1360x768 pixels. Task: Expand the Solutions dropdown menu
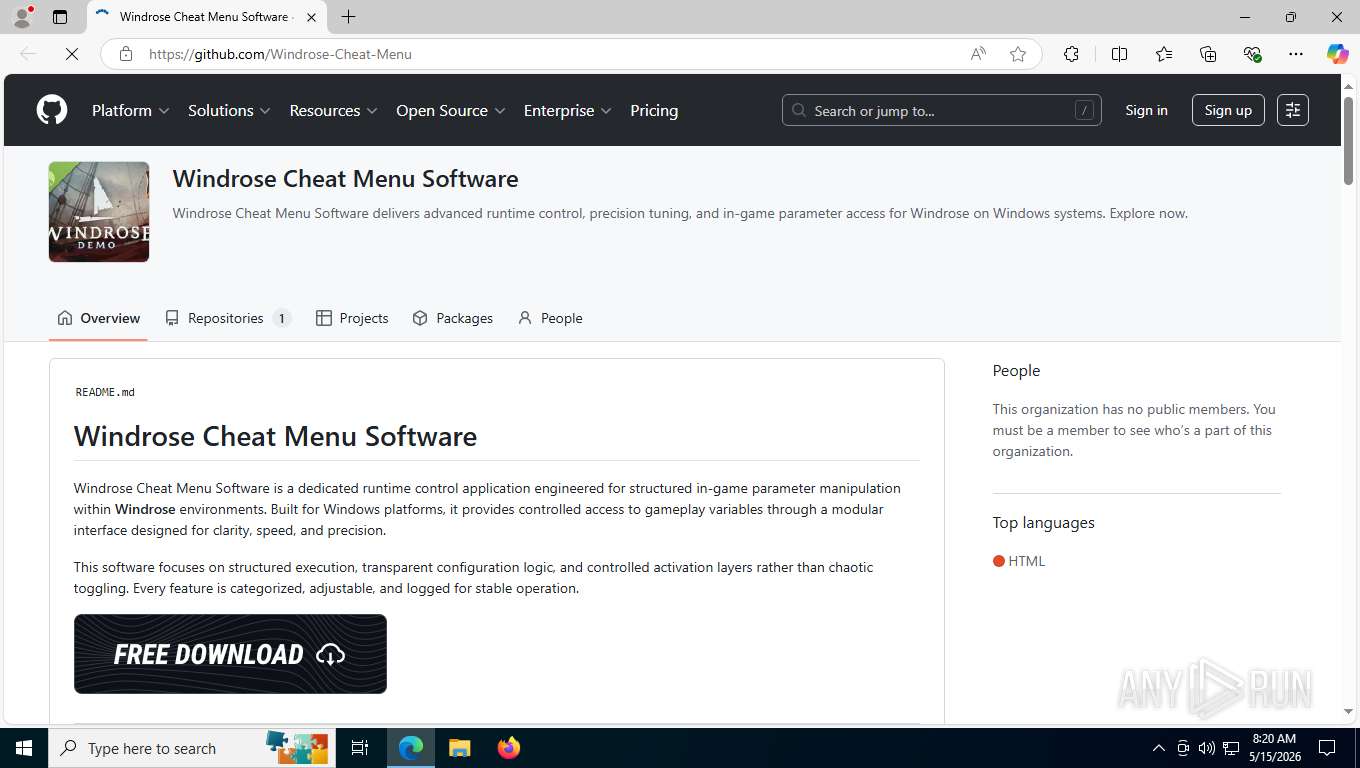229,110
